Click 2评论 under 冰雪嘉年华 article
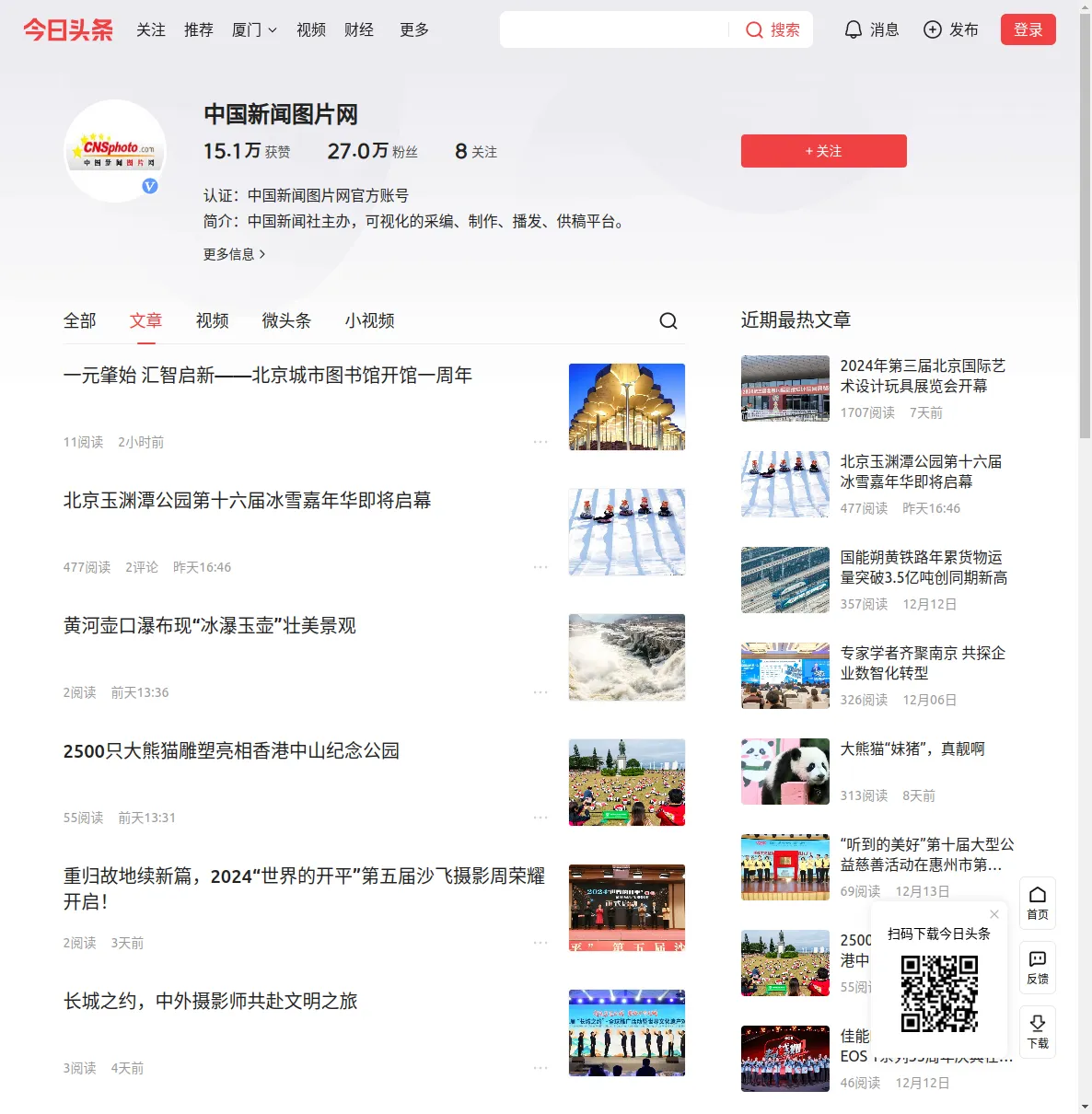Viewport: 1092px width, 1114px height. 142,567
